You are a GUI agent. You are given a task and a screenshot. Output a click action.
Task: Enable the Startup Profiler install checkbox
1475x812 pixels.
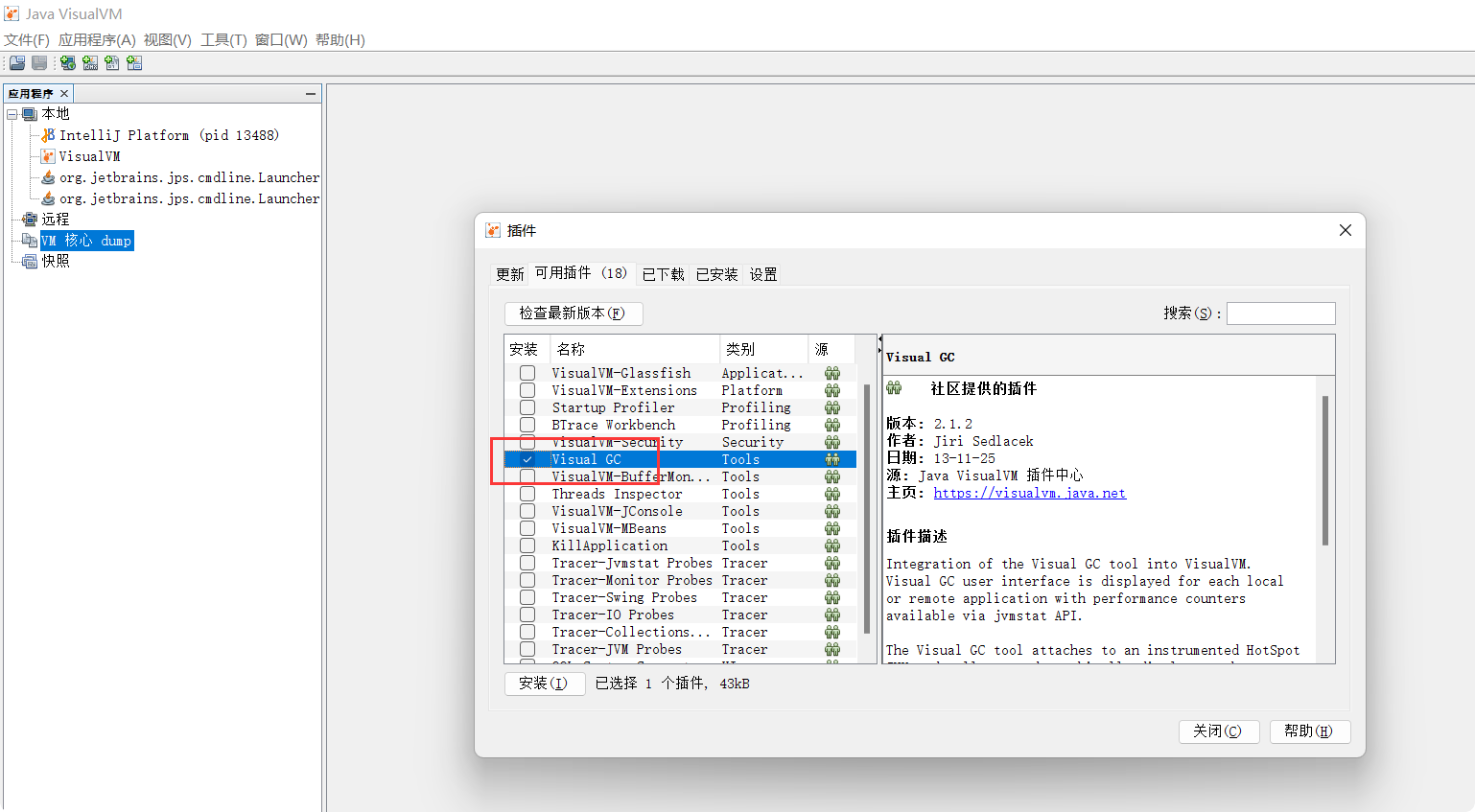(527, 407)
